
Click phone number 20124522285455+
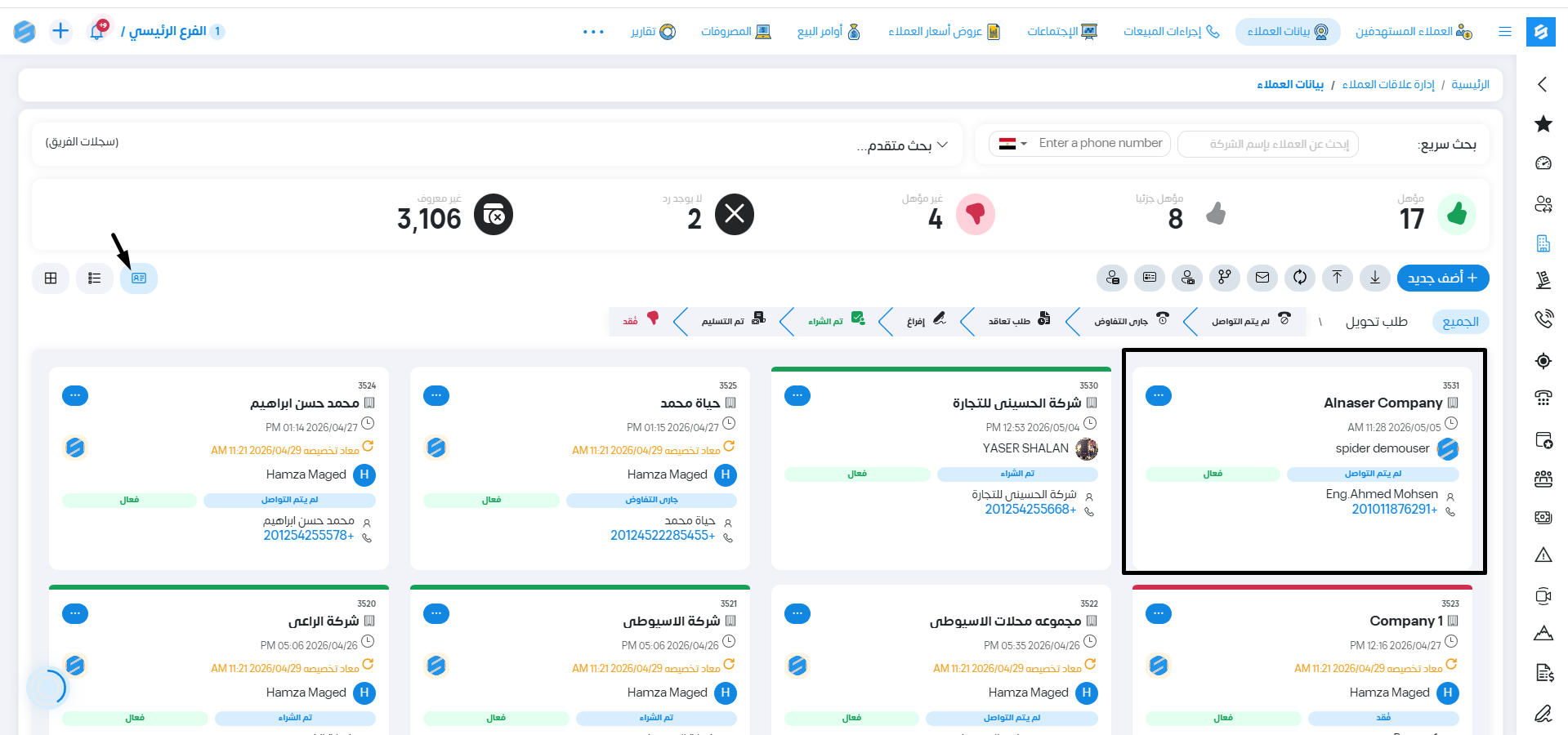pyautogui.click(x=663, y=536)
